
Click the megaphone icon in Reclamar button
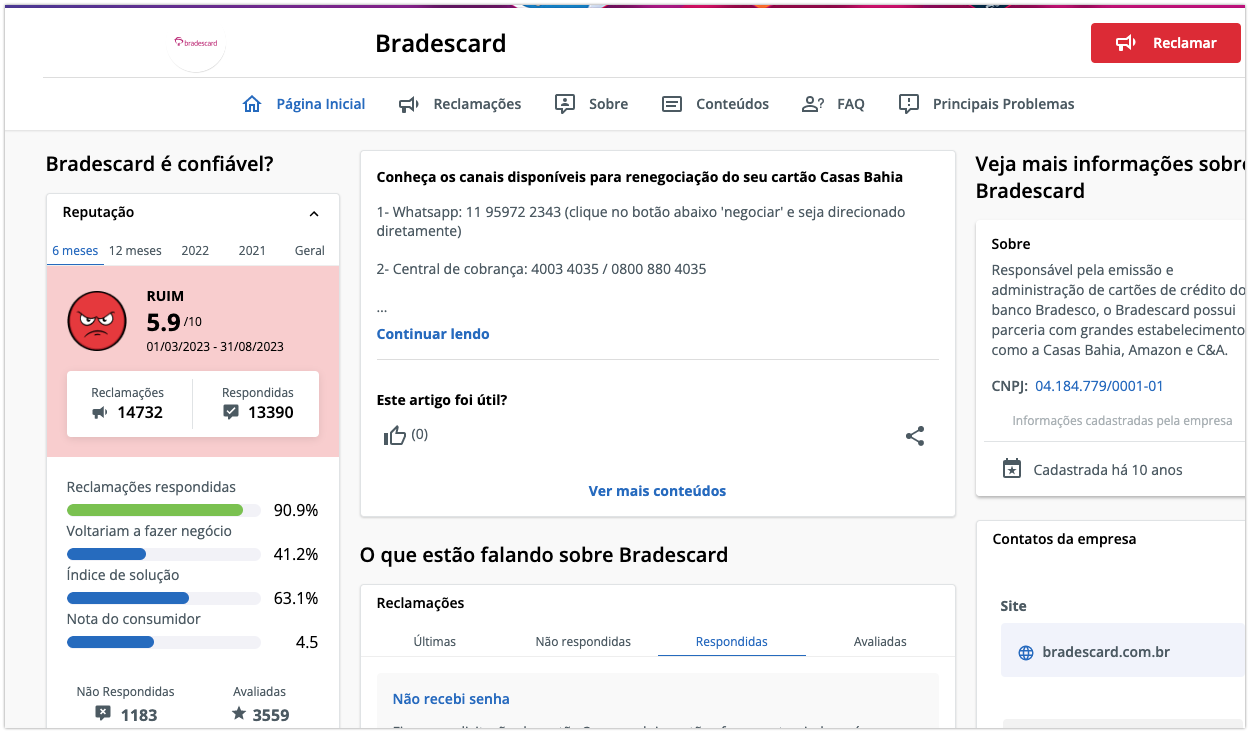pyautogui.click(x=1127, y=43)
